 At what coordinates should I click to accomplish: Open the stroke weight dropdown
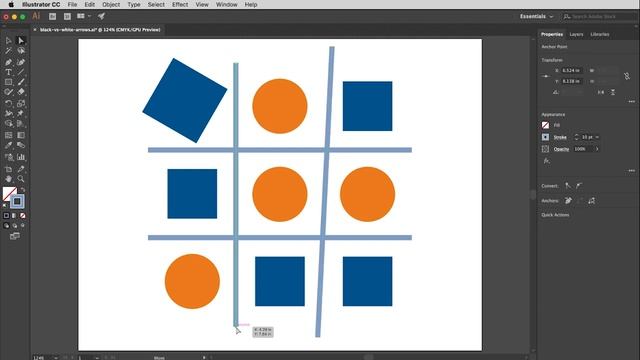point(597,137)
